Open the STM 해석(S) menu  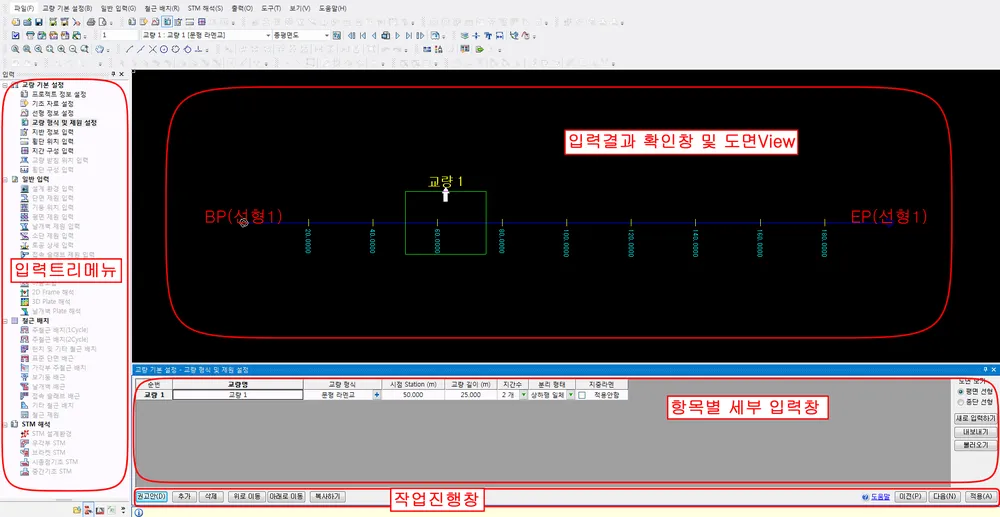pyautogui.click(x=205, y=8)
